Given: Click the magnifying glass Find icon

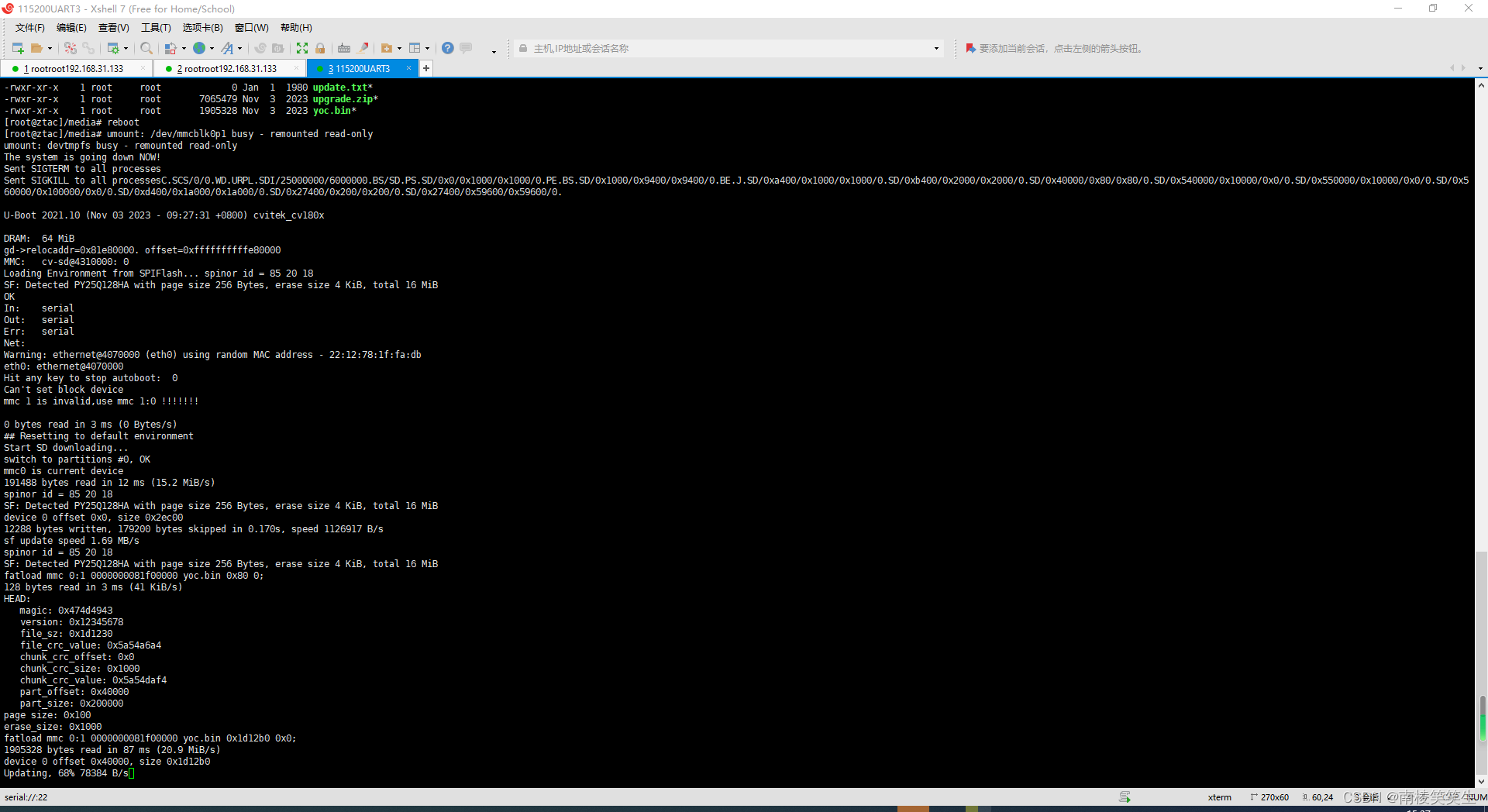Looking at the screenshot, I should tap(145, 48).
